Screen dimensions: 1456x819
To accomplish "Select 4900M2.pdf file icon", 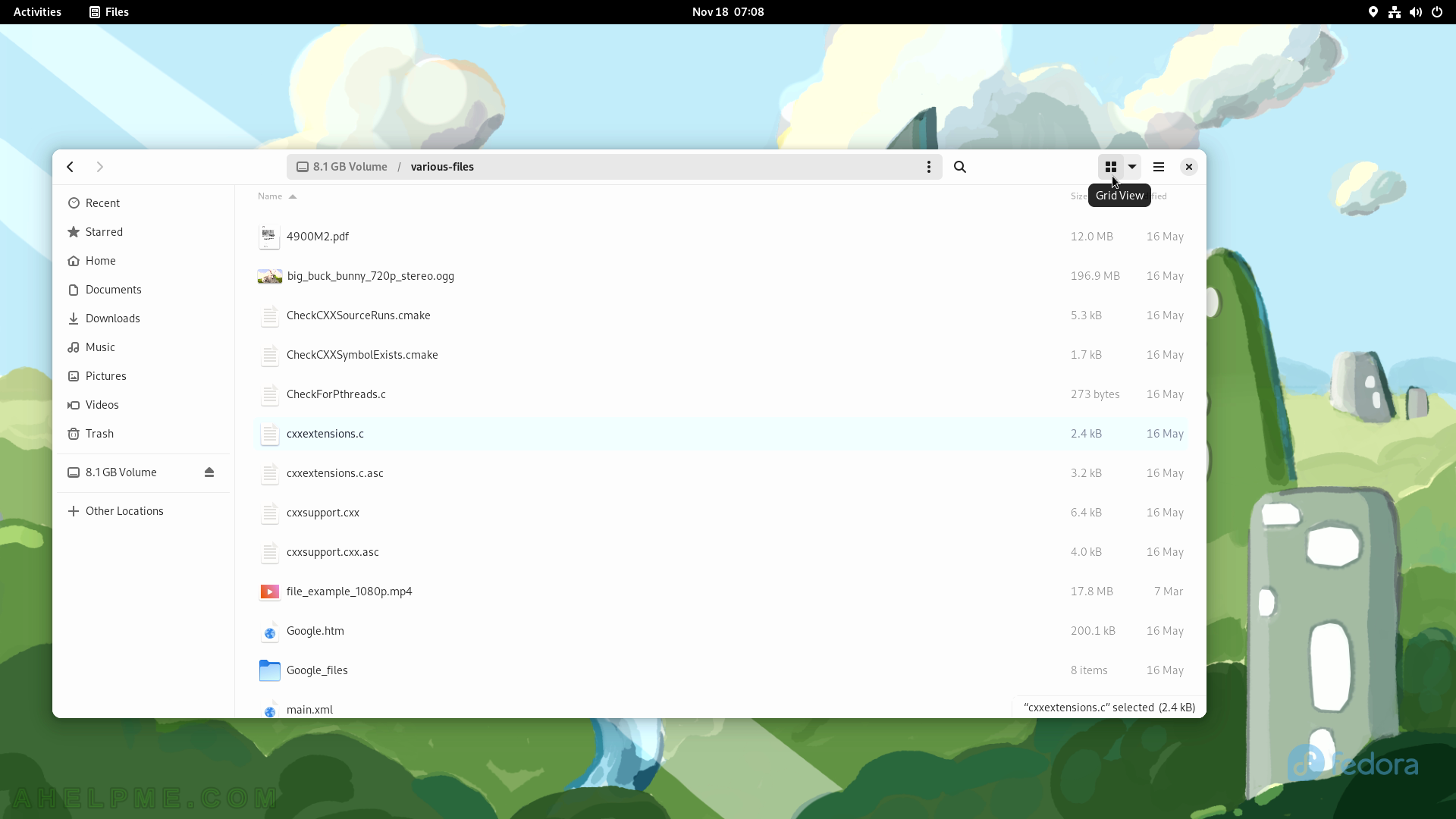I will (269, 237).
